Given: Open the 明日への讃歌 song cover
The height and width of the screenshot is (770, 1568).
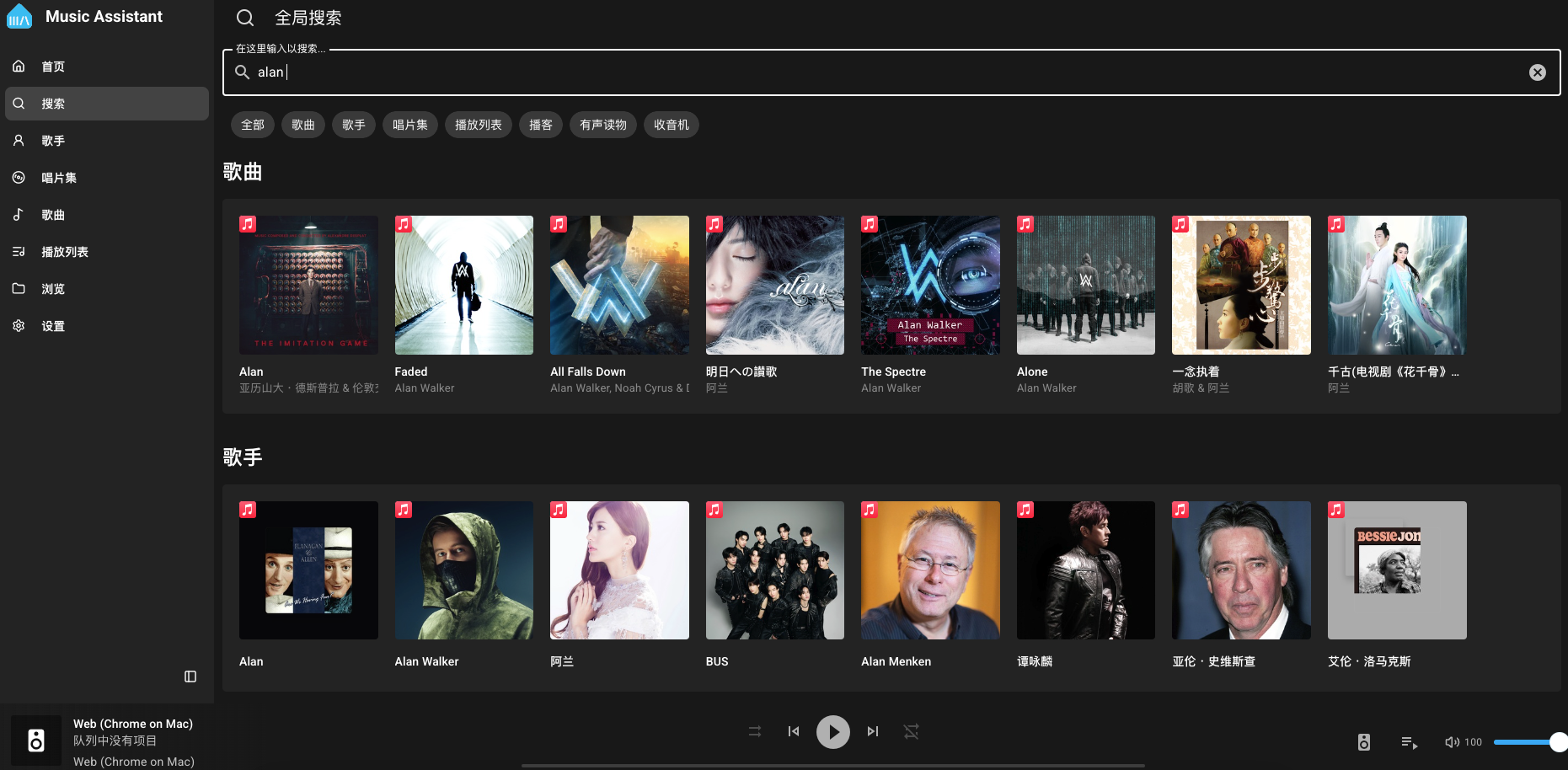Looking at the screenshot, I should (775, 285).
